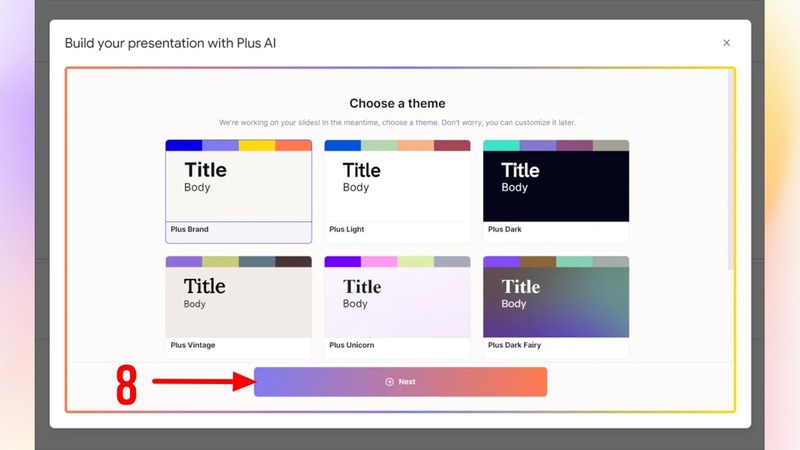Select the Plus Brand theme card
The height and width of the screenshot is (450, 800).
[x=239, y=191]
